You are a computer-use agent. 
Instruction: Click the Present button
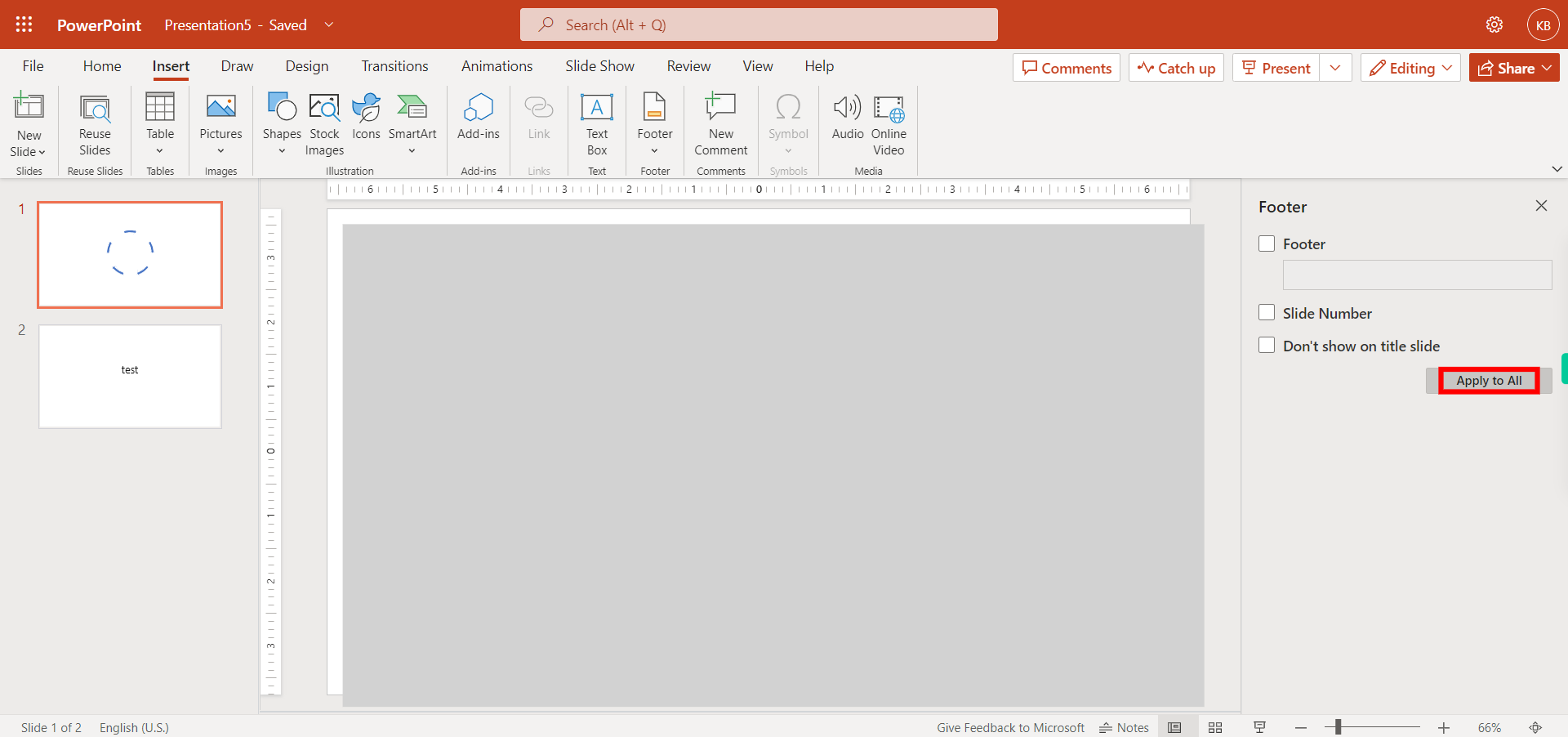click(x=1276, y=68)
